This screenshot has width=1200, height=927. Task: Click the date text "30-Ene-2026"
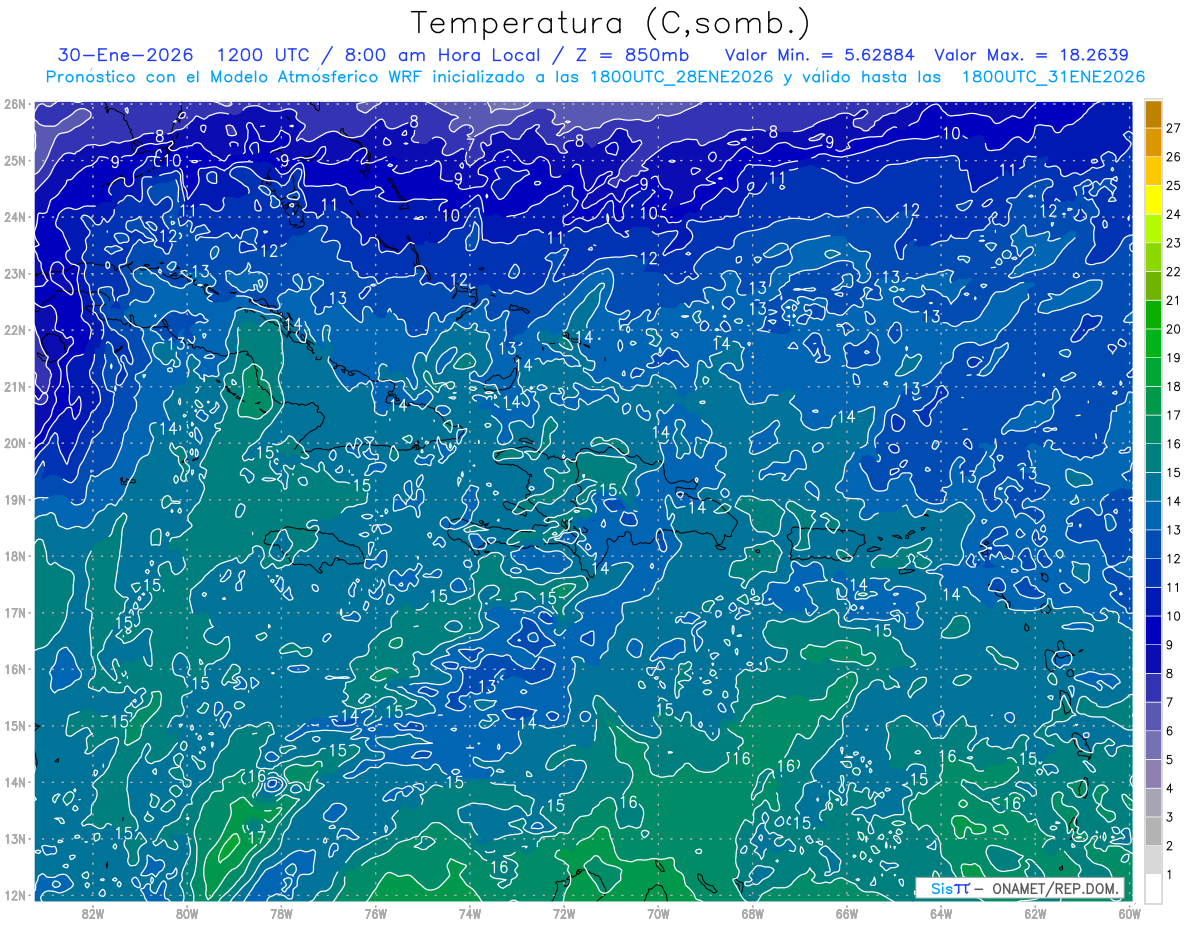coord(125,55)
